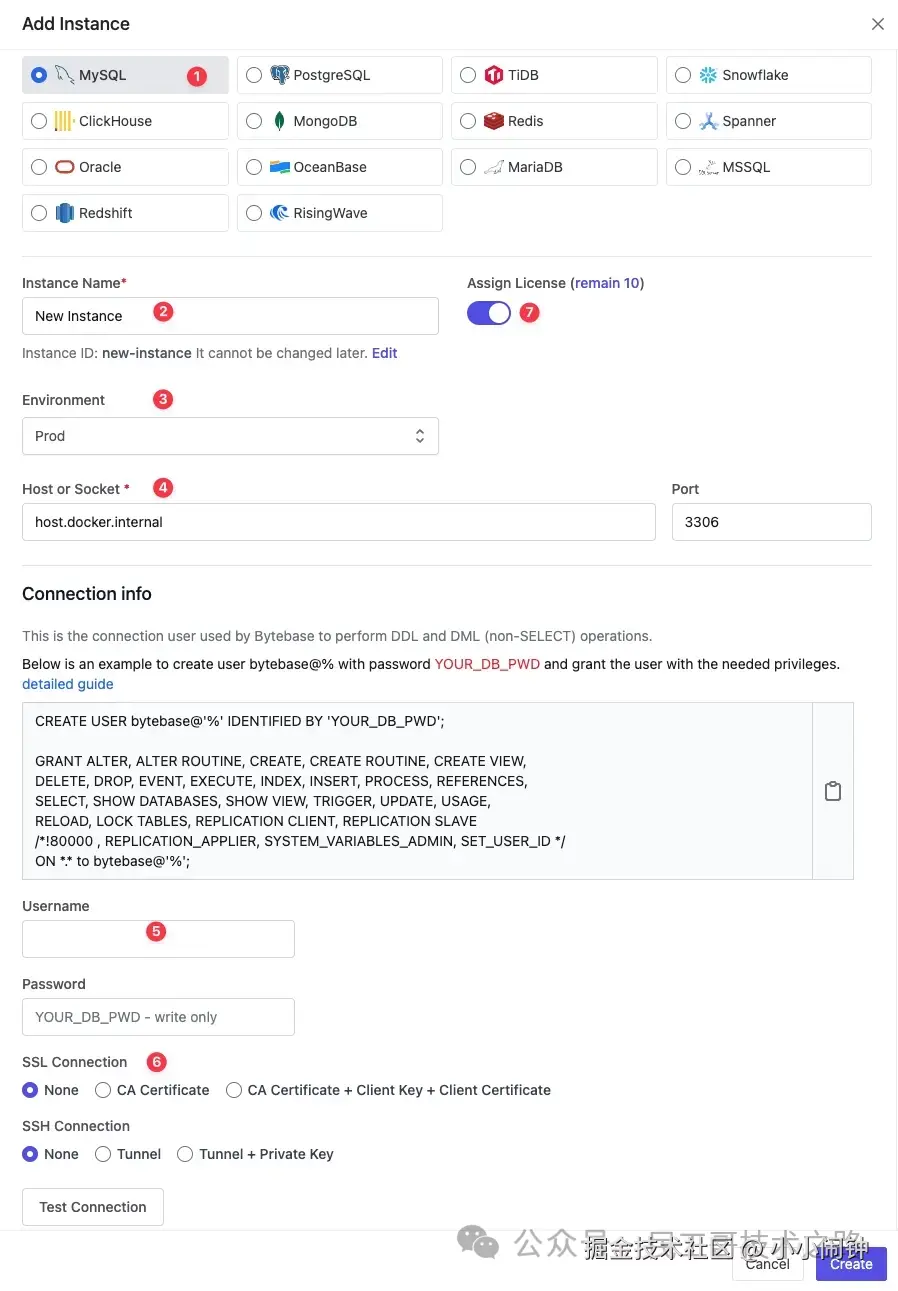The width and height of the screenshot is (898, 1291).
Task: Click the Create button
Action: click(851, 1264)
